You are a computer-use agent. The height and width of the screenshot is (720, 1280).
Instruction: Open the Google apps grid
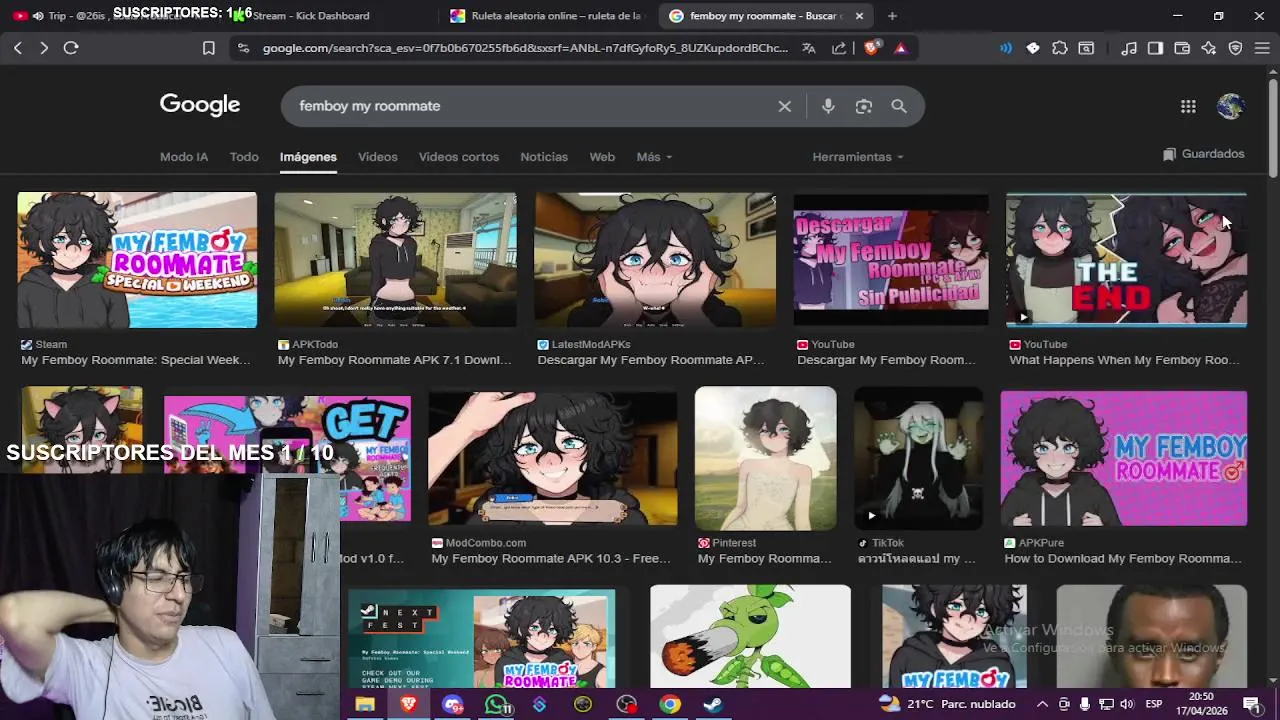(1188, 106)
